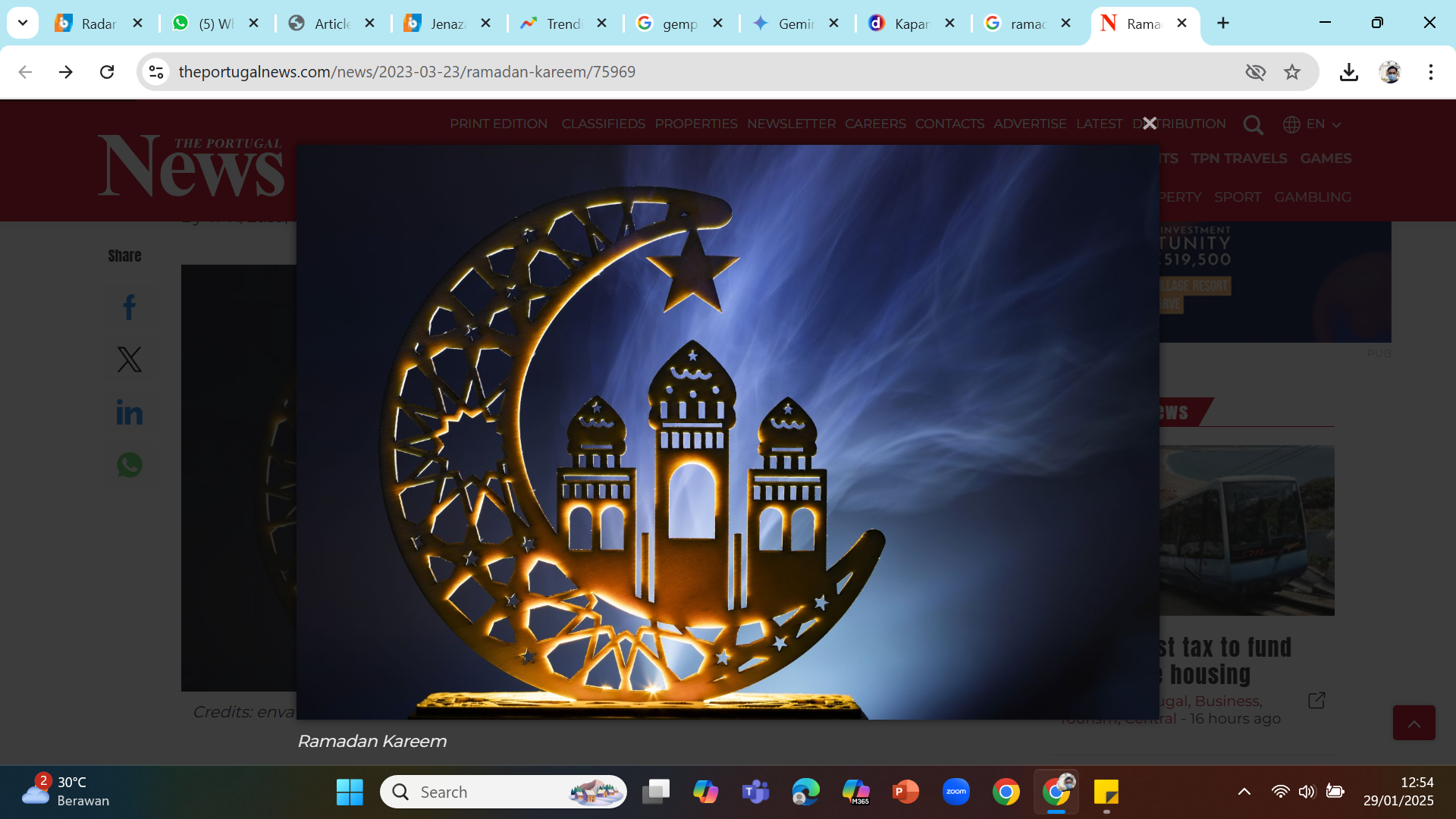Image resolution: width=1456 pixels, height=819 pixels.
Task: Open the Wi-Fi network settings icon
Action: click(x=1280, y=792)
